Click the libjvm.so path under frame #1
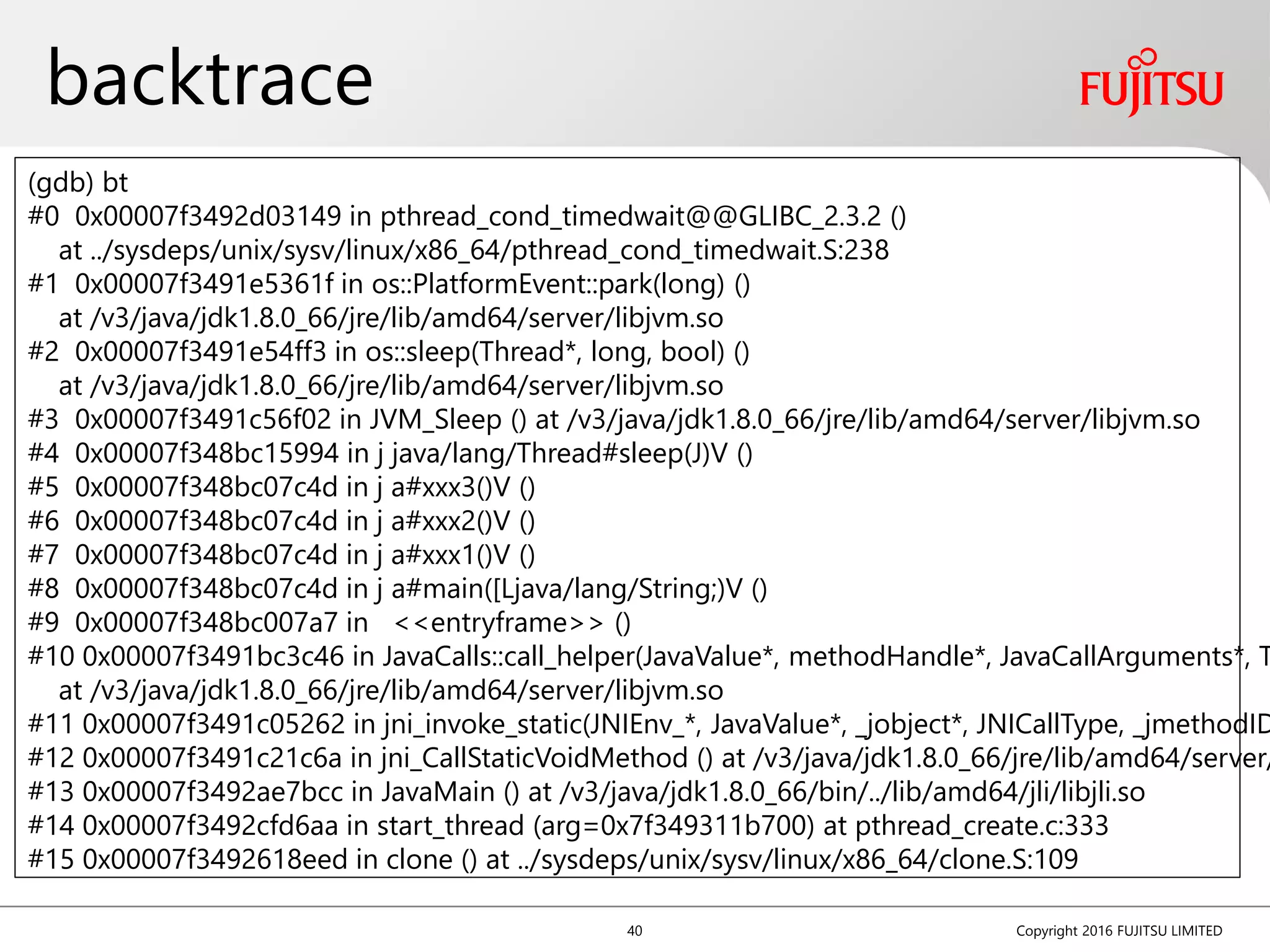Viewport: 1270px width, 952px height. pyautogui.click(x=391, y=318)
